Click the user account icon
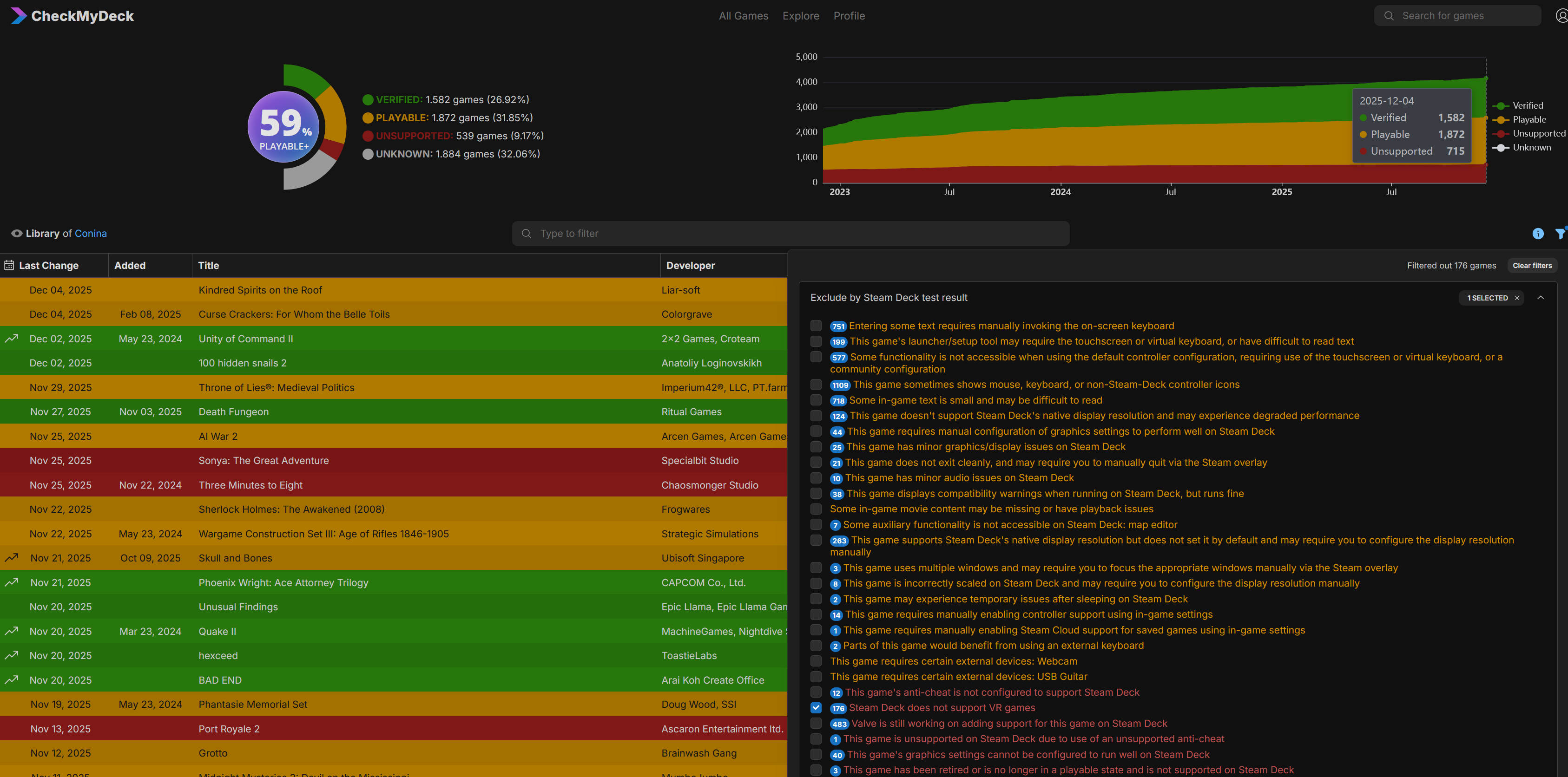 [1561, 16]
